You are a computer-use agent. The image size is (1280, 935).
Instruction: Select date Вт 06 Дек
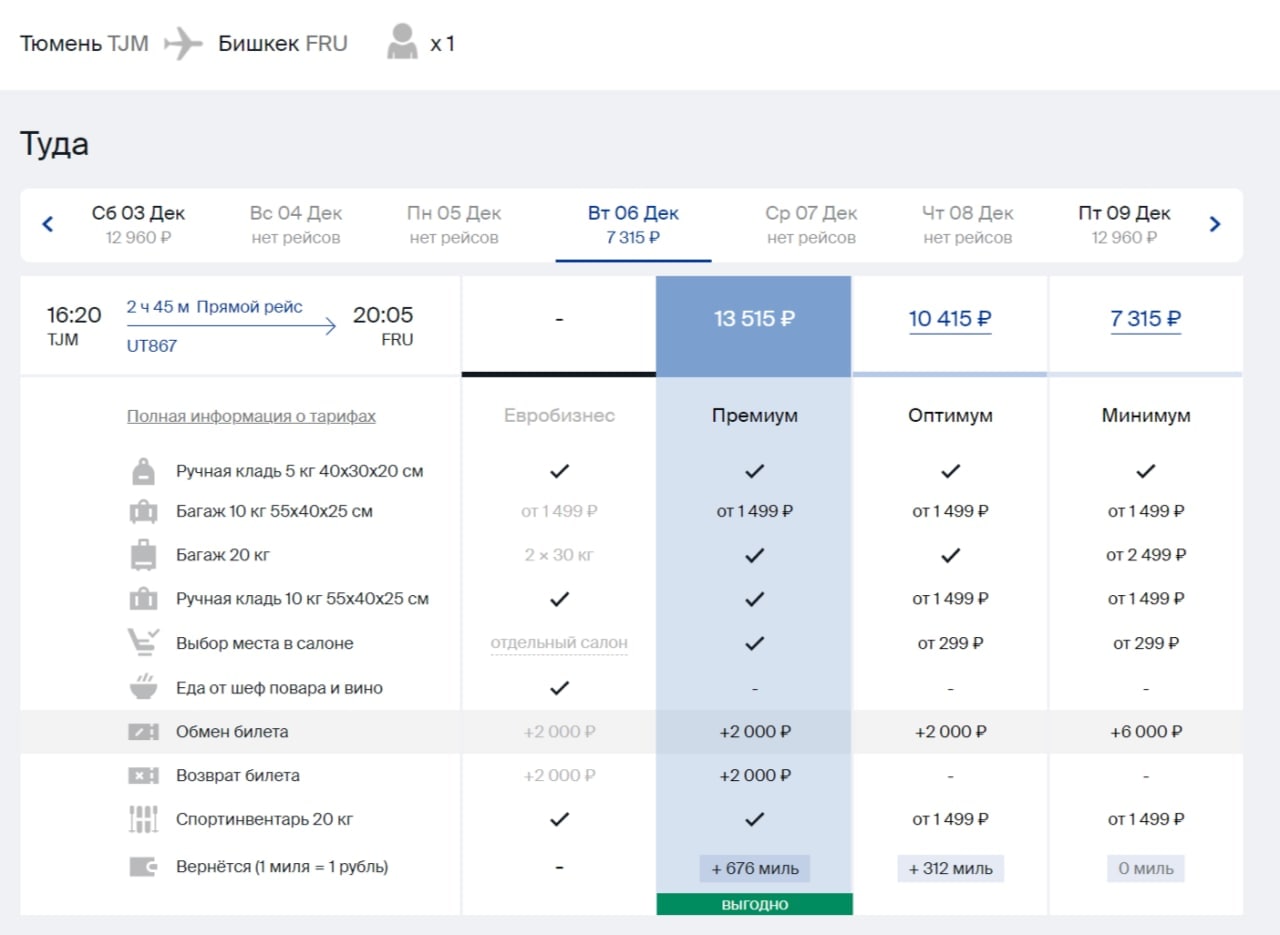633,225
